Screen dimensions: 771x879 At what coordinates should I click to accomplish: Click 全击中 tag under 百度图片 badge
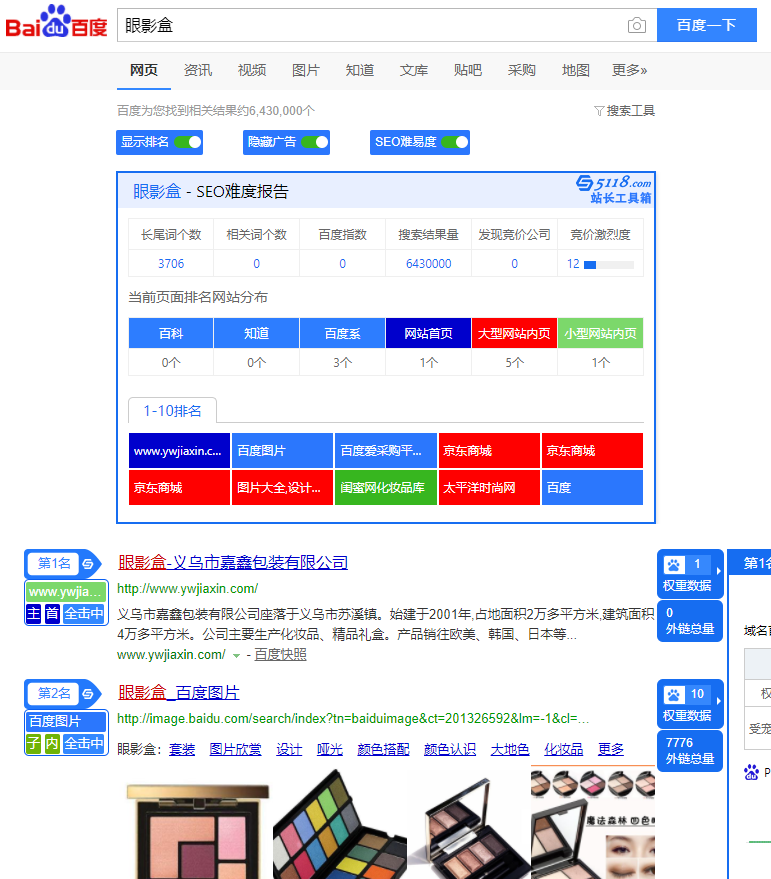pyautogui.click(x=84, y=743)
